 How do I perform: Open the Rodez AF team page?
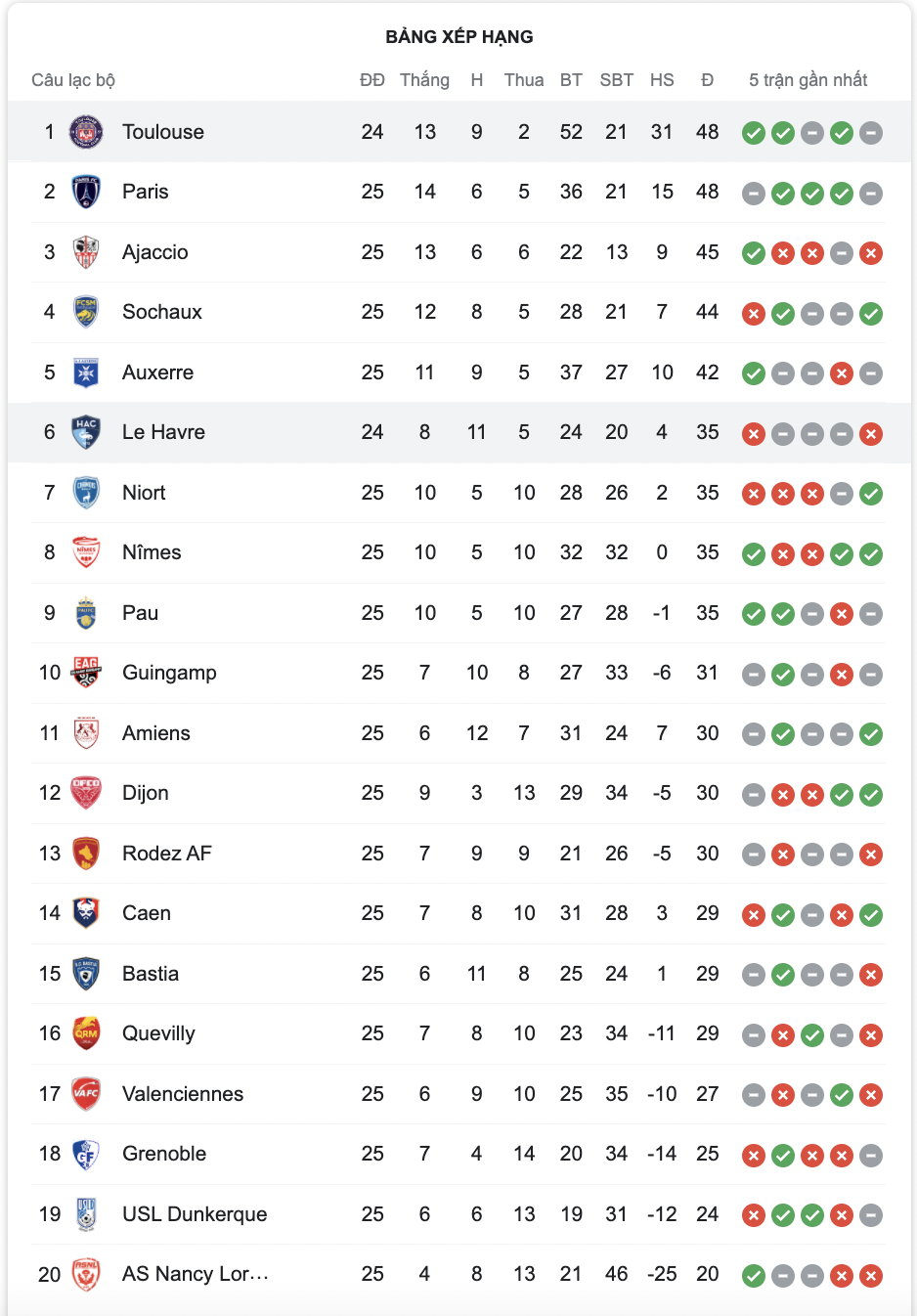point(166,854)
